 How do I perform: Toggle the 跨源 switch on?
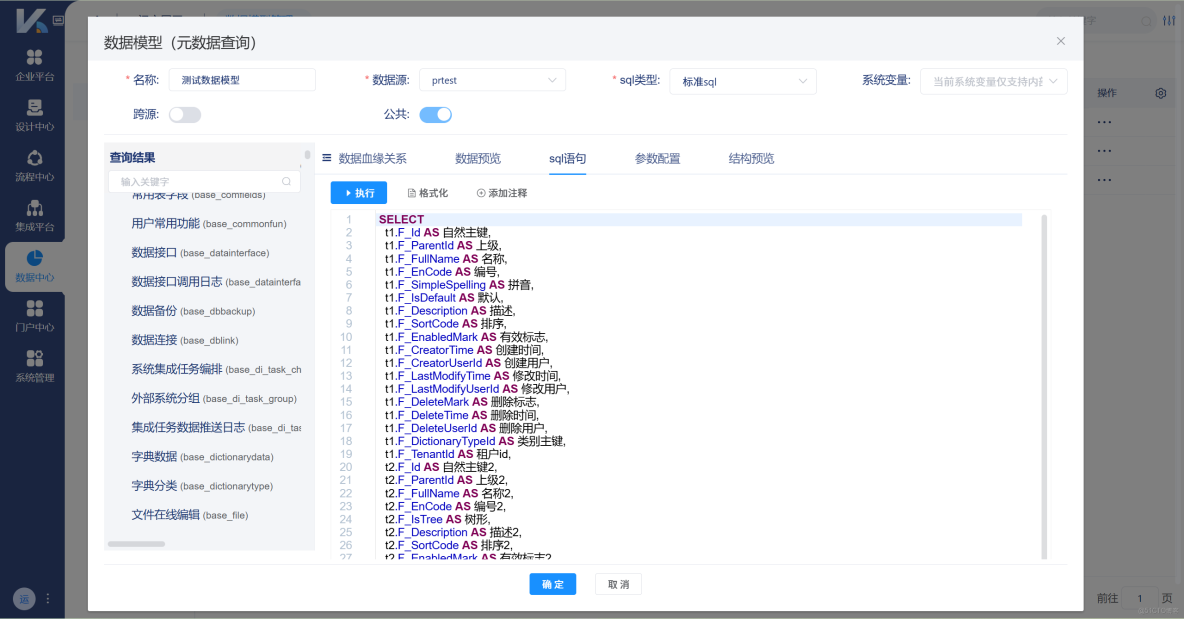click(185, 114)
